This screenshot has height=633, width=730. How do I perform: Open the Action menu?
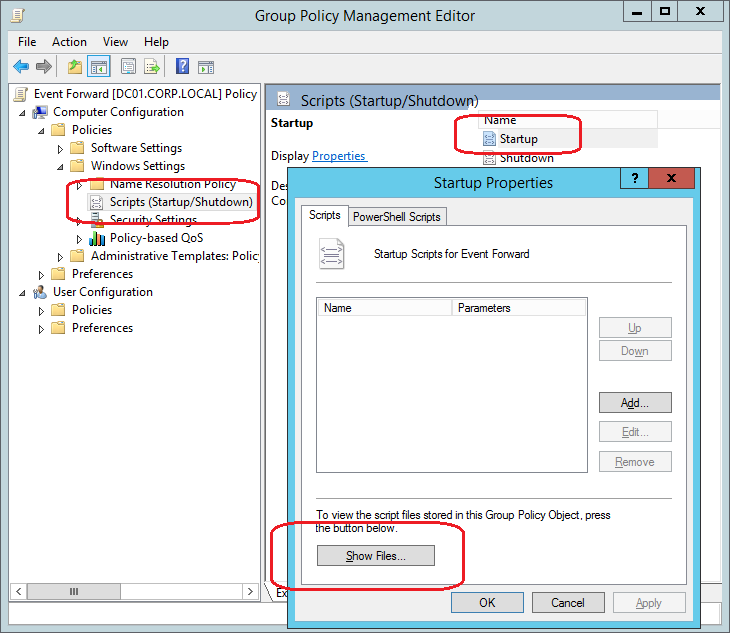coord(69,42)
